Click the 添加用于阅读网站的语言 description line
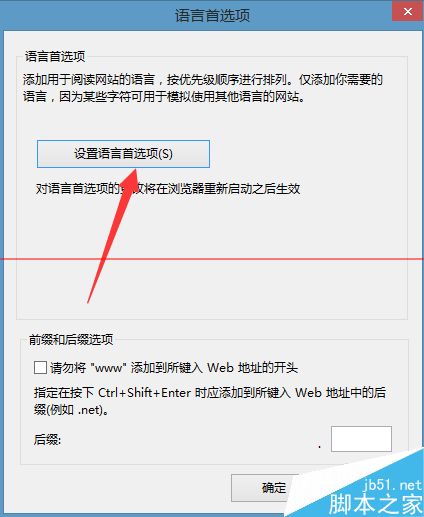Screen dimensions: 424x517 [203, 80]
